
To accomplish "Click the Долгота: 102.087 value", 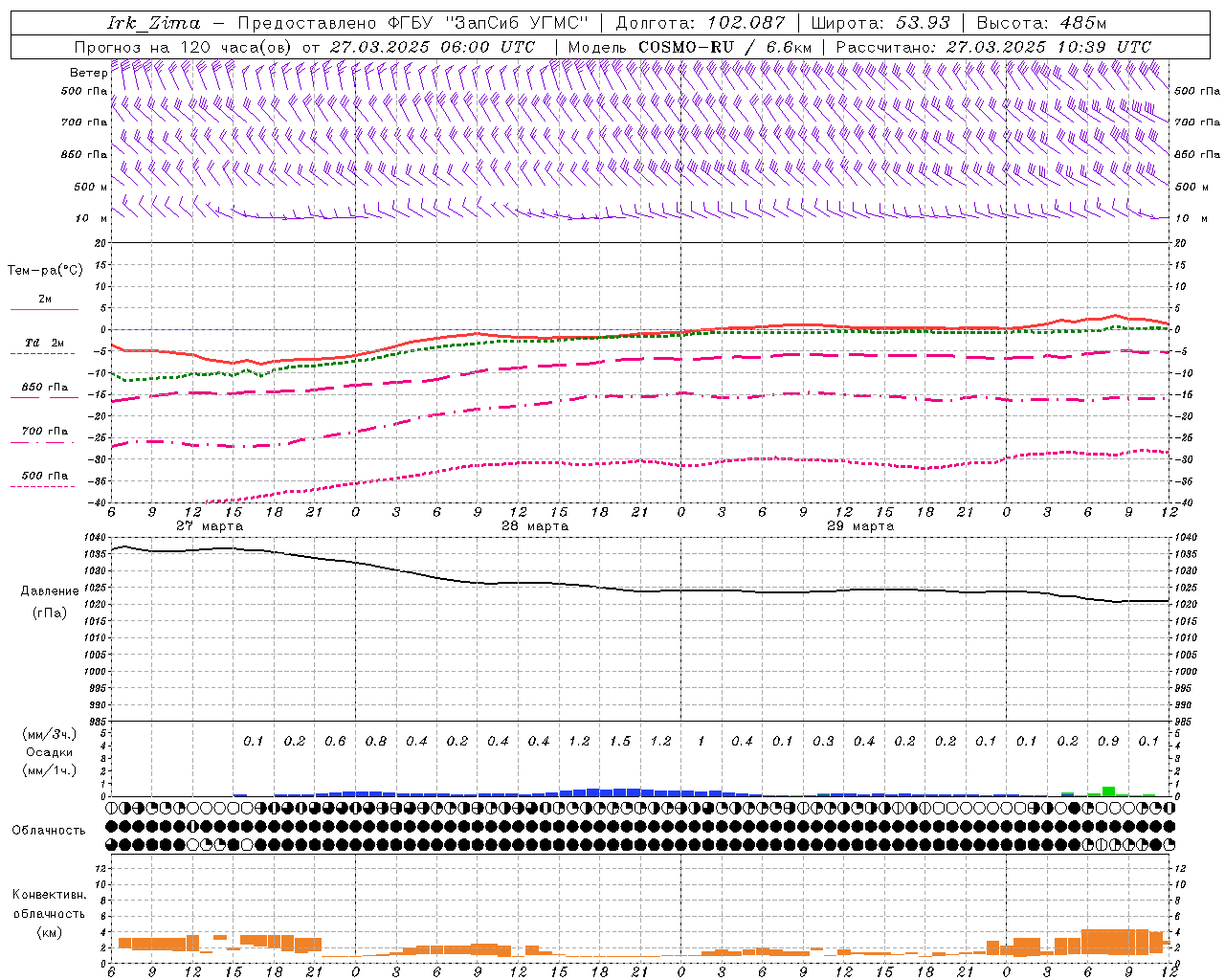I will [x=700, y=23].
